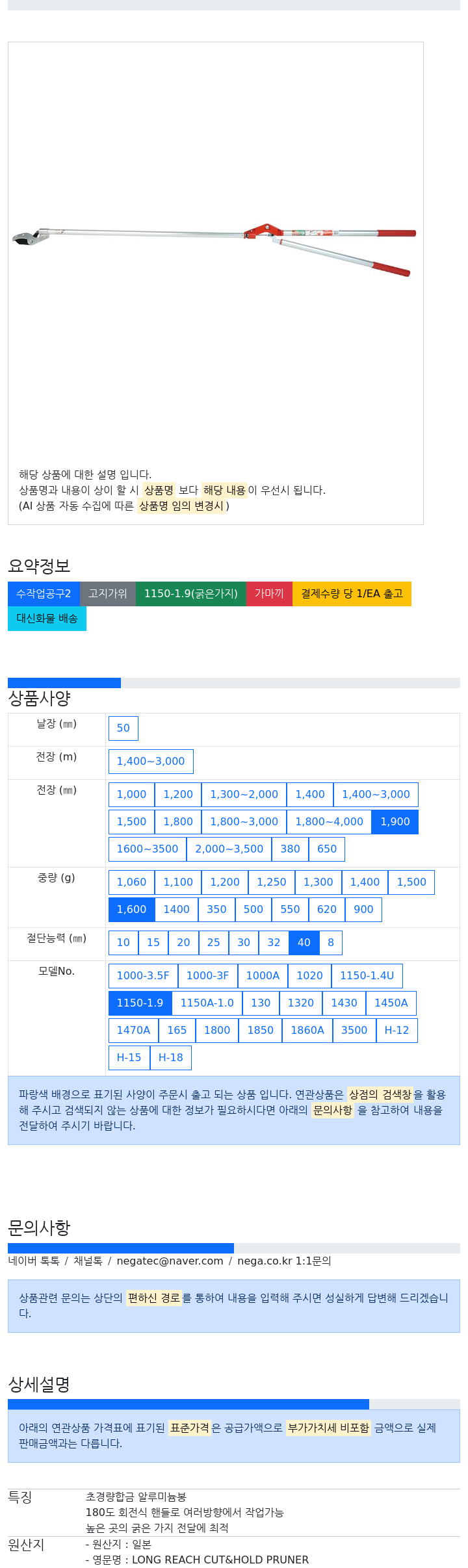Open the 1150-1.9(굵은가지) green tag
This screenshot has height=1568, width=468.
point(191,594)
